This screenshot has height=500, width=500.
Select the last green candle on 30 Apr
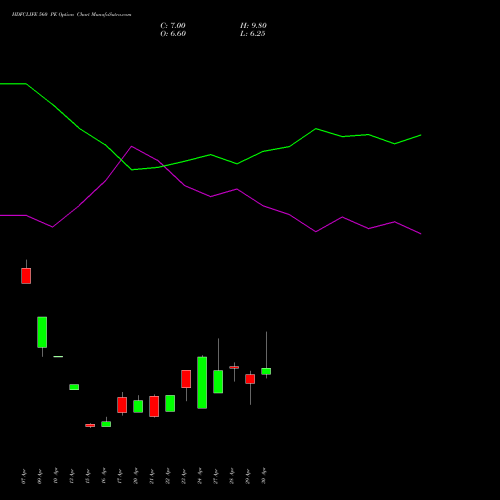266,371
